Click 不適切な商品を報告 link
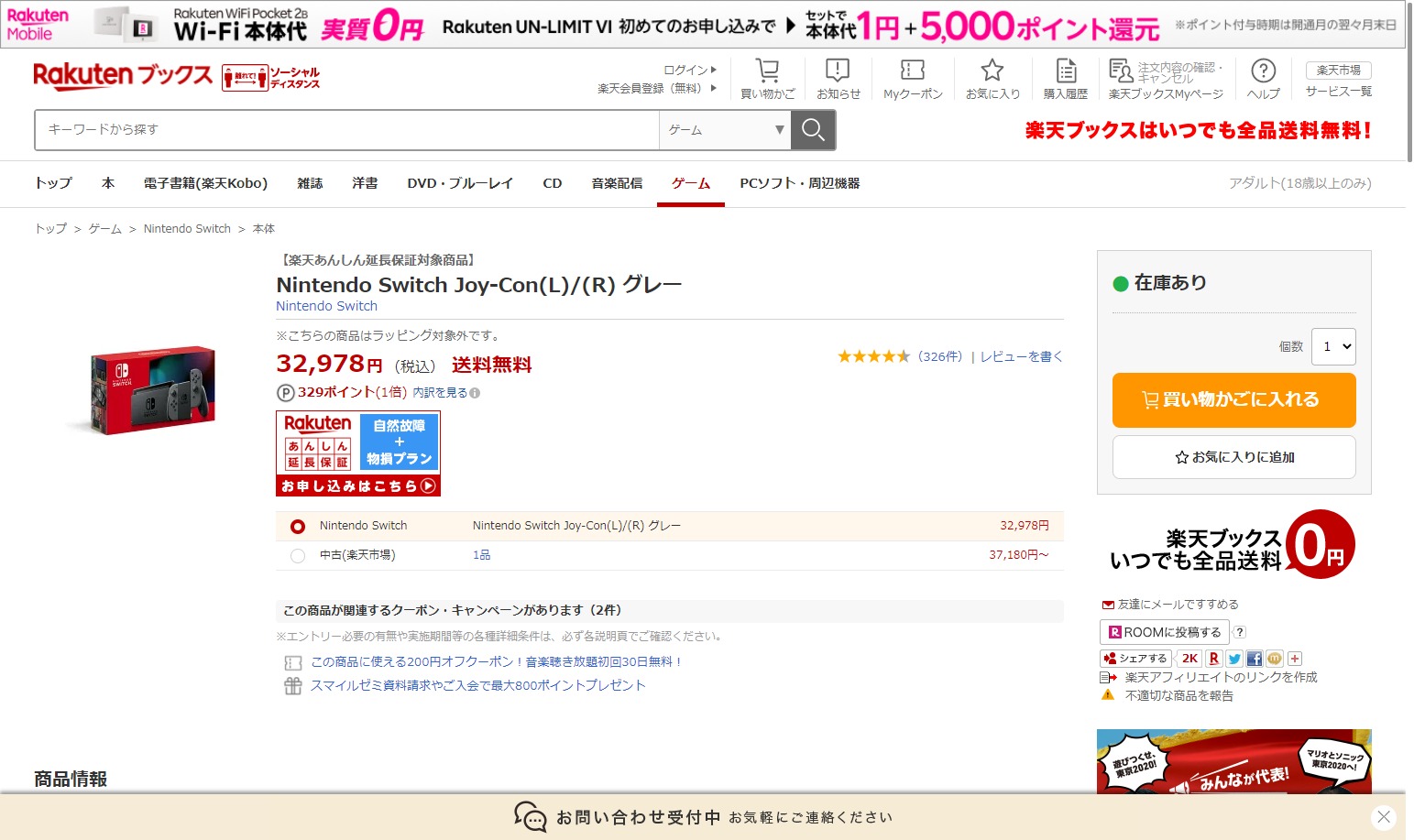1414x840 pixels. click(x=1179, y=695)
